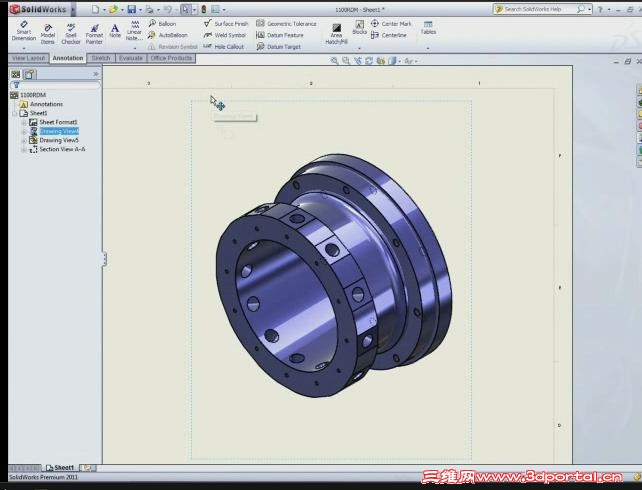Open dropdown arrow next to Print icon
Viewport: 642px width, 490px height.
[158, 9]
